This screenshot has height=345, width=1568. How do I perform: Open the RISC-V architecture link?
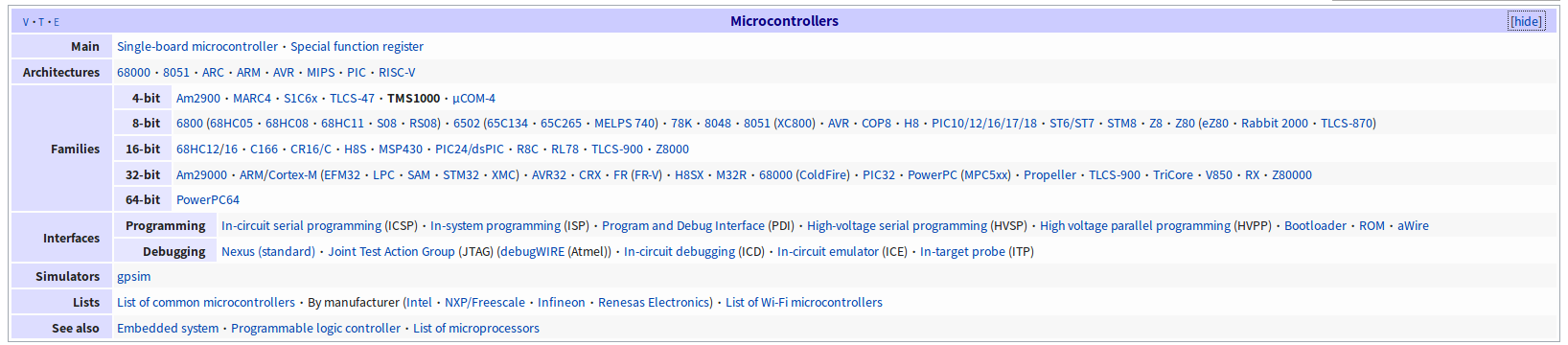(x=397, y=72)
